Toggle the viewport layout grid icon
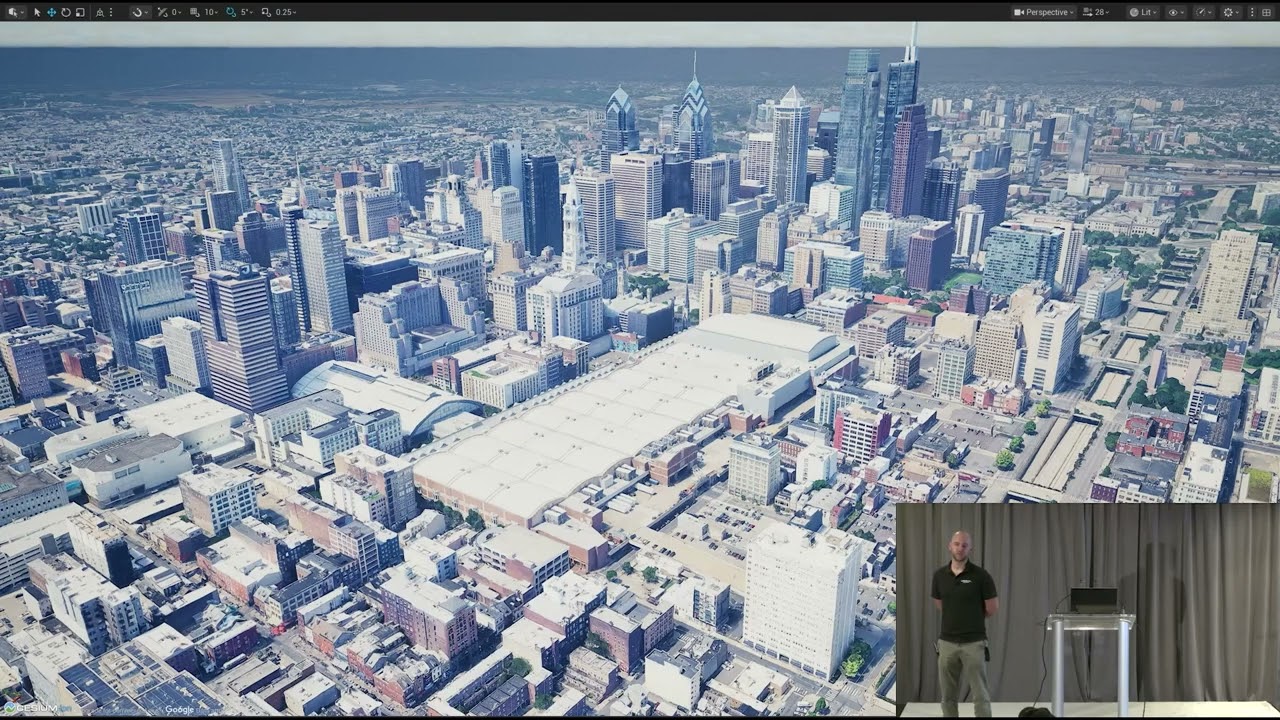1280x720 pixels. pyautogui.click(x=1266, y=12)
